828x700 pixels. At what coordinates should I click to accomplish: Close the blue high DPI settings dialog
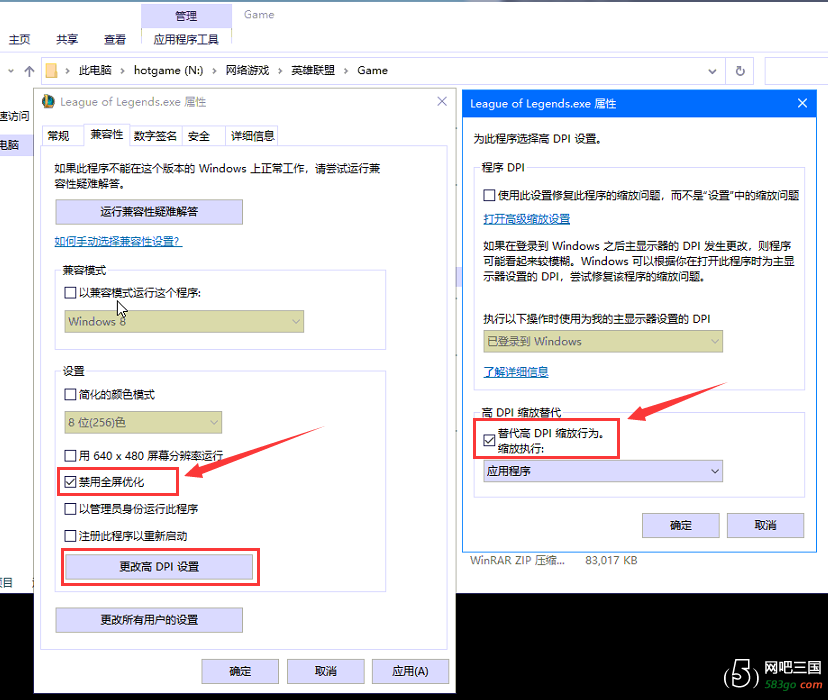(802, 103)
